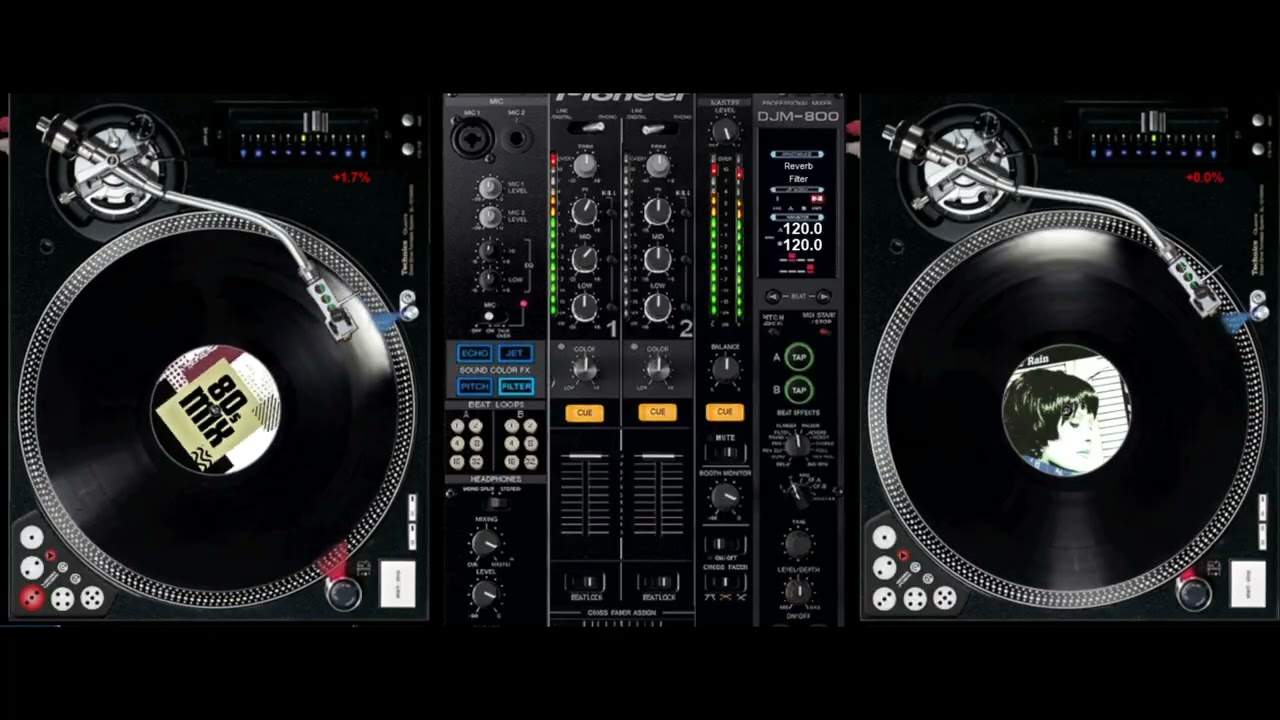Toggle the ON/OFF switch below booth monitor
This screenshot has height=720, width=1280.
(724, 544)
